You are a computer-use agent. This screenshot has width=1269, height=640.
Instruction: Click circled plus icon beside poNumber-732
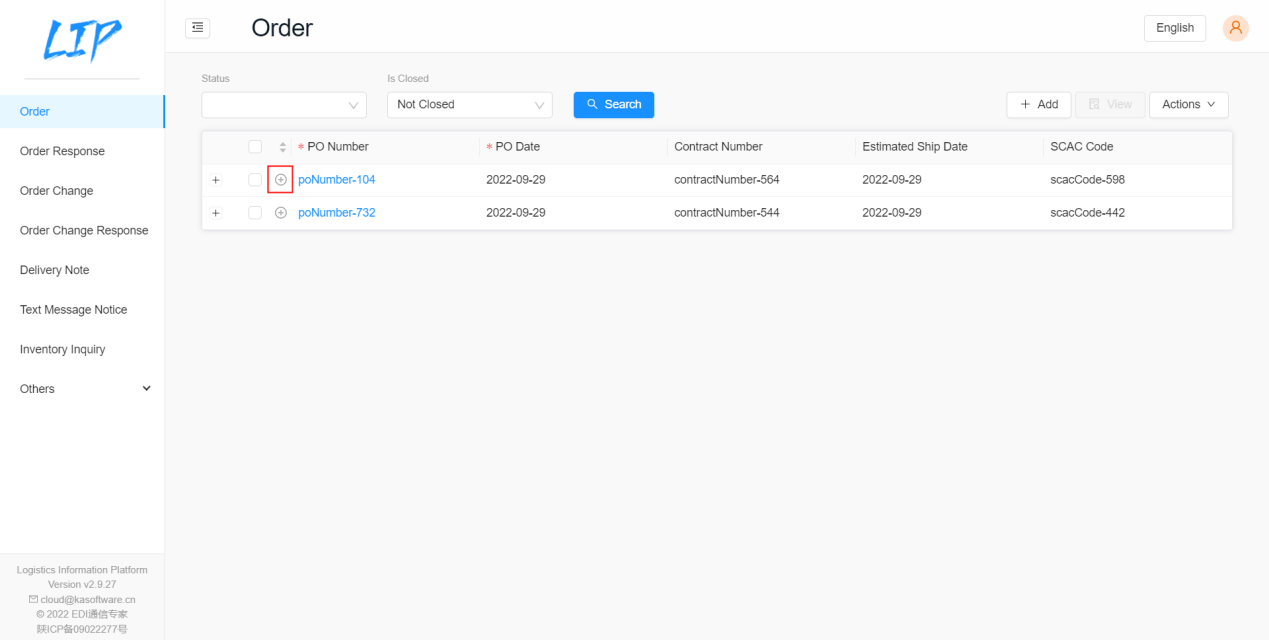coord(281,213)
